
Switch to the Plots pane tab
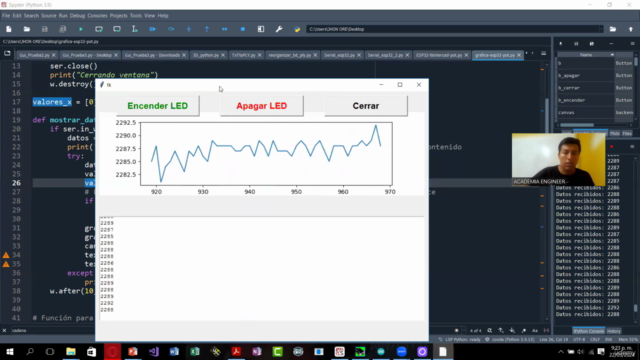point(615,133)
